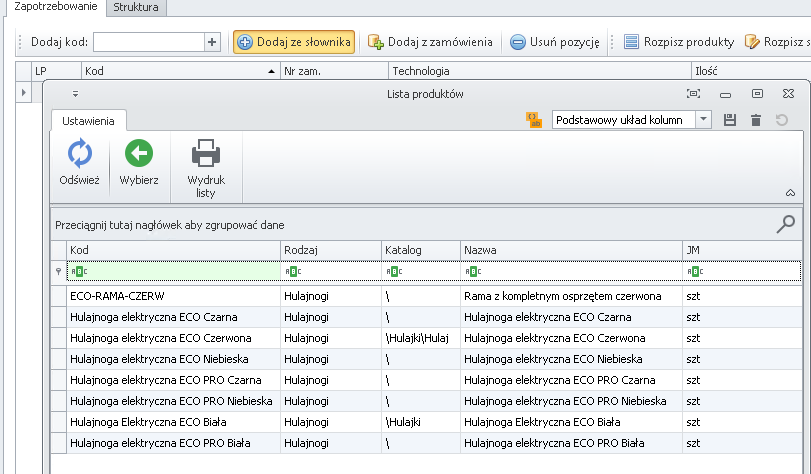Select the Ustawienia ribbon tab
This screenshot has height=474, width=811.
(x=88, y=121)
